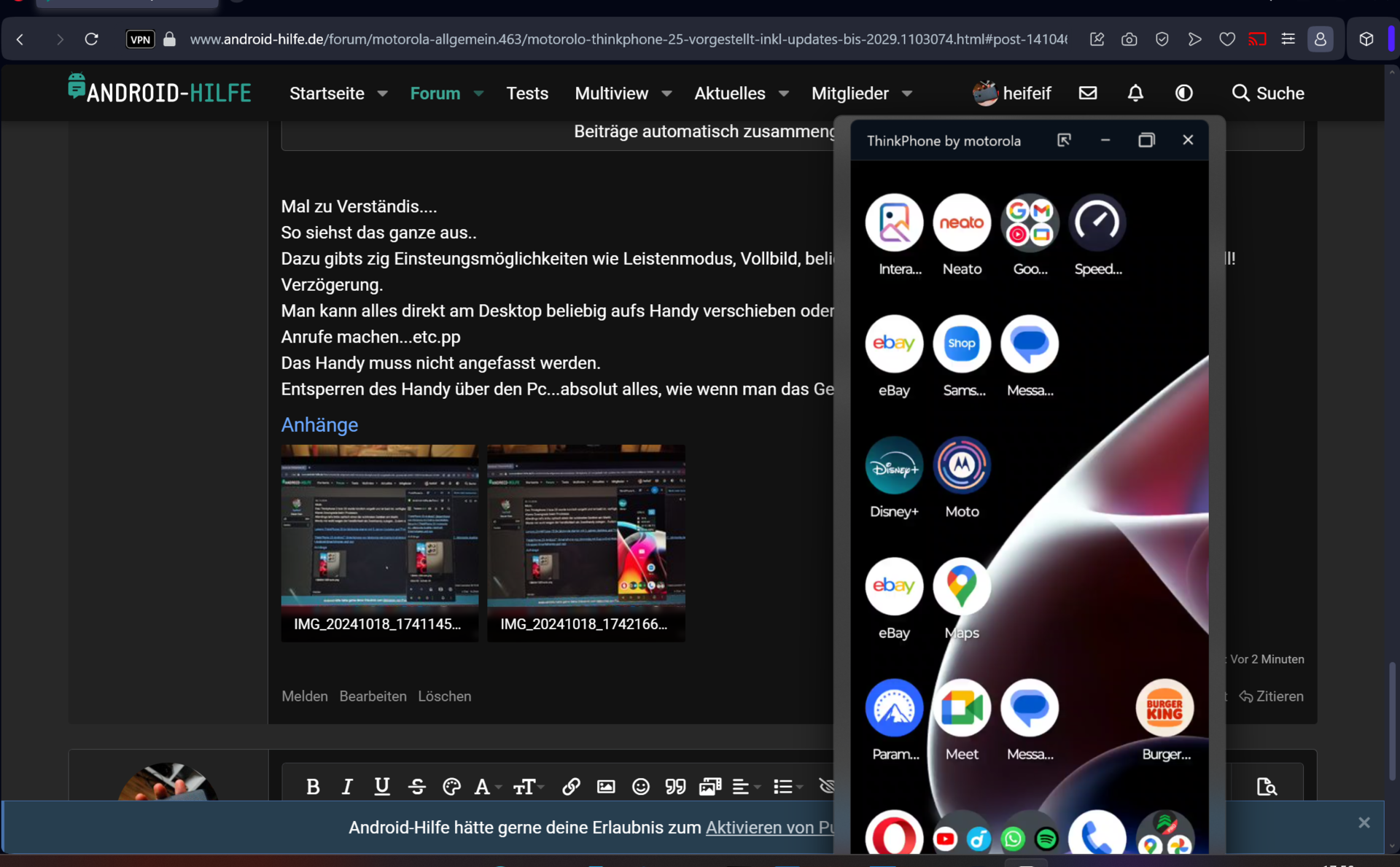The image size is (1400, 867).
Task: Toggle italic formatting in editor
Action: (347, 786)
